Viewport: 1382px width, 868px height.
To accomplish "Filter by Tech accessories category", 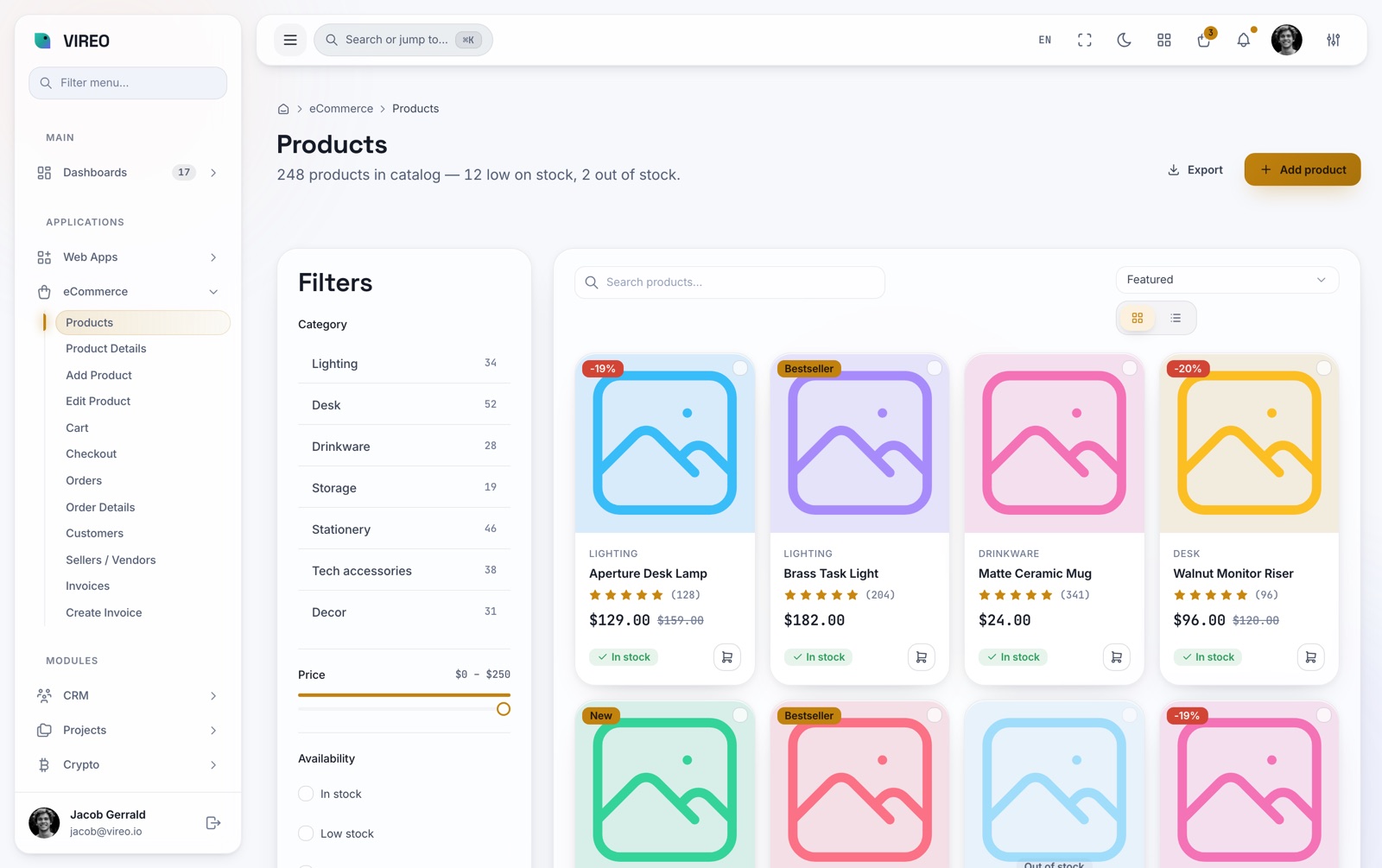I will click(404, 571).
